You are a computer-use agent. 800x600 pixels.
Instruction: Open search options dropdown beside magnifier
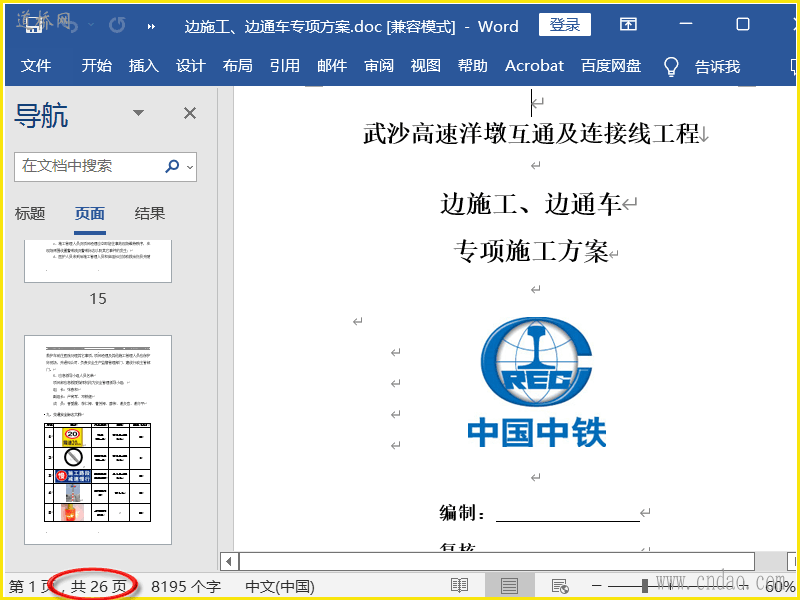coord(190,167)
